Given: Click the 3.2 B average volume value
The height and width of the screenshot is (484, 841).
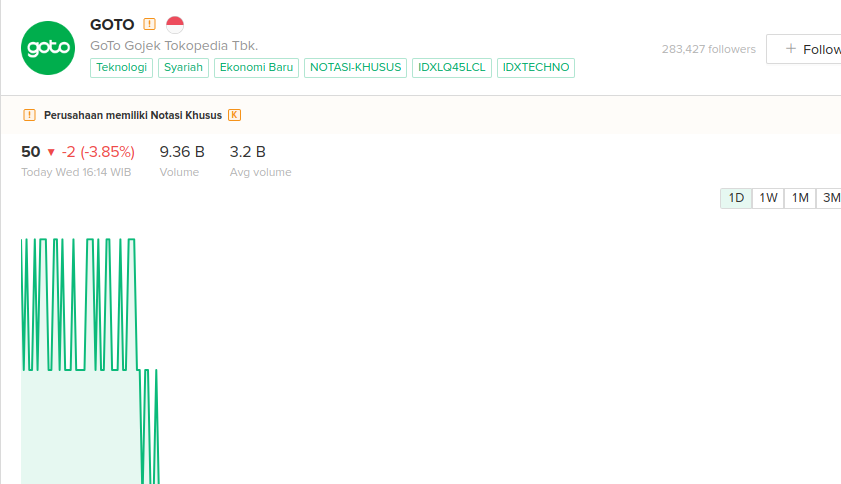Looking at the screenshot, I should tap(247, 152).
